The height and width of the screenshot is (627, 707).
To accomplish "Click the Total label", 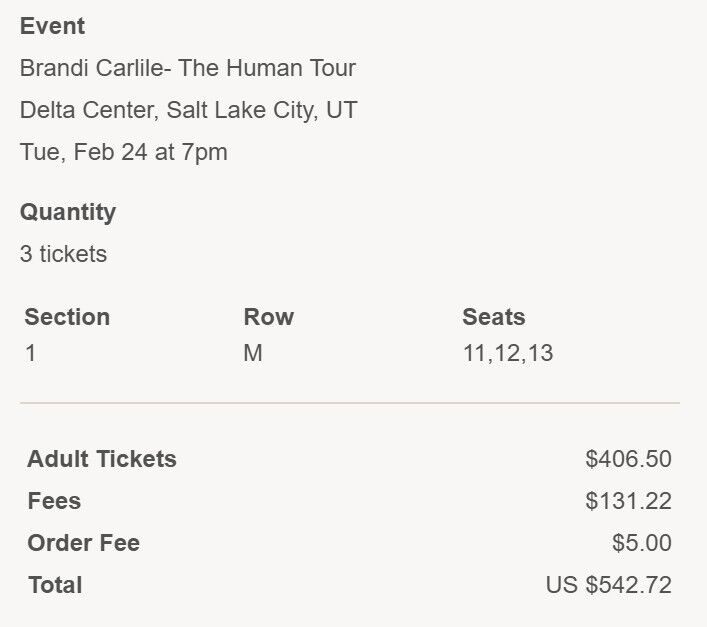I will tap(55, 585).
